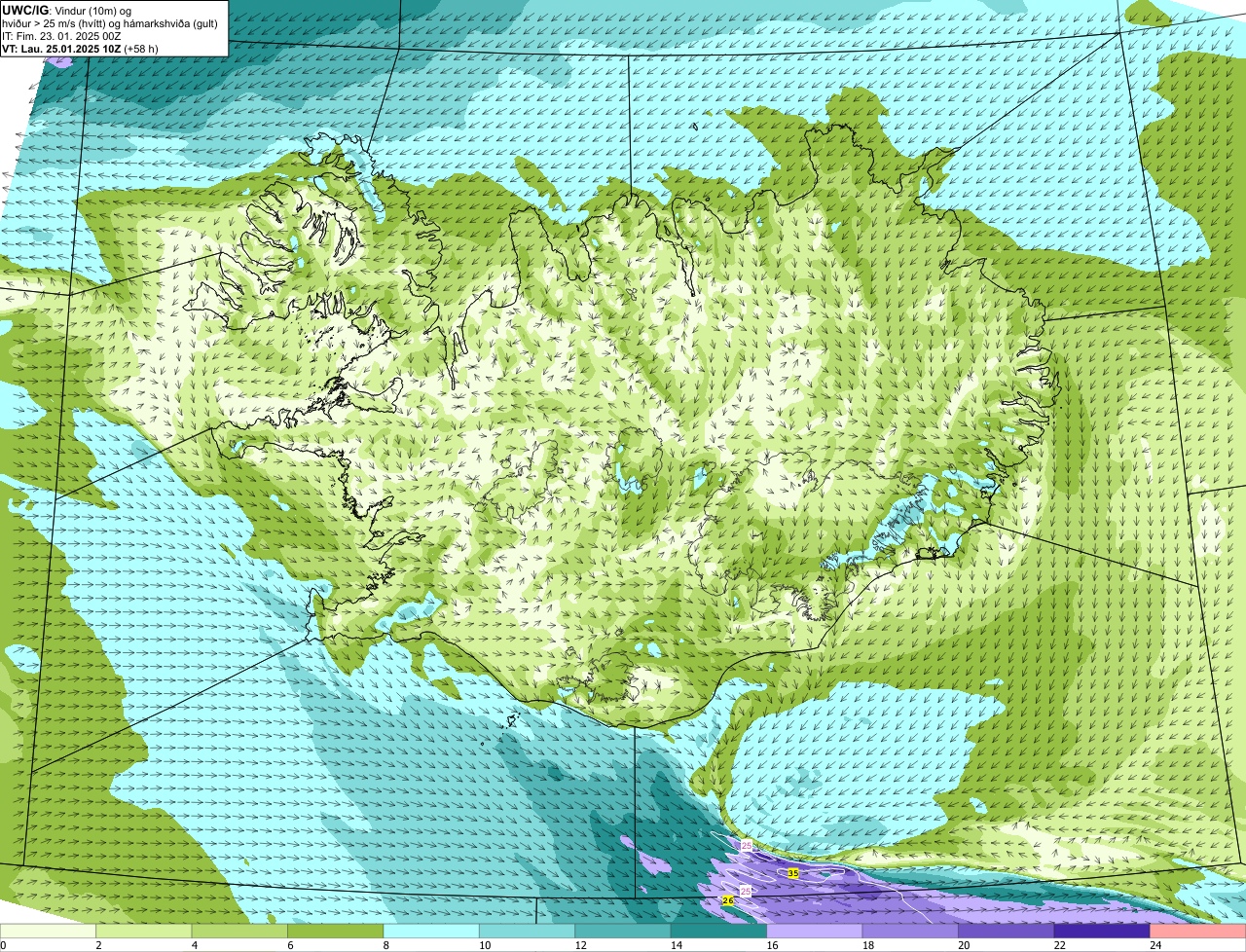Click the green 4–6 m/s legend swatch
The width and height of the screenshot is (1246, 952).
point(239,932)
